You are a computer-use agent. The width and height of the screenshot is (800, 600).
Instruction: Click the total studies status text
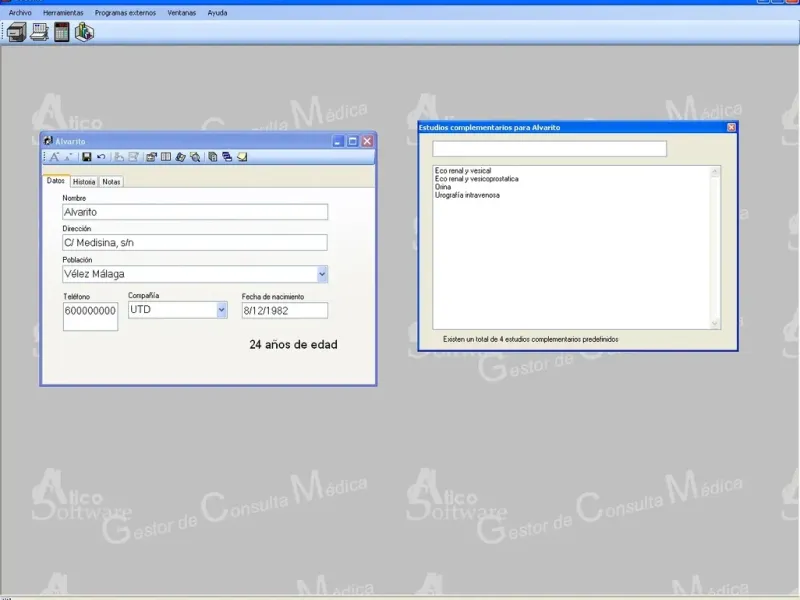(x=531, y=339)
